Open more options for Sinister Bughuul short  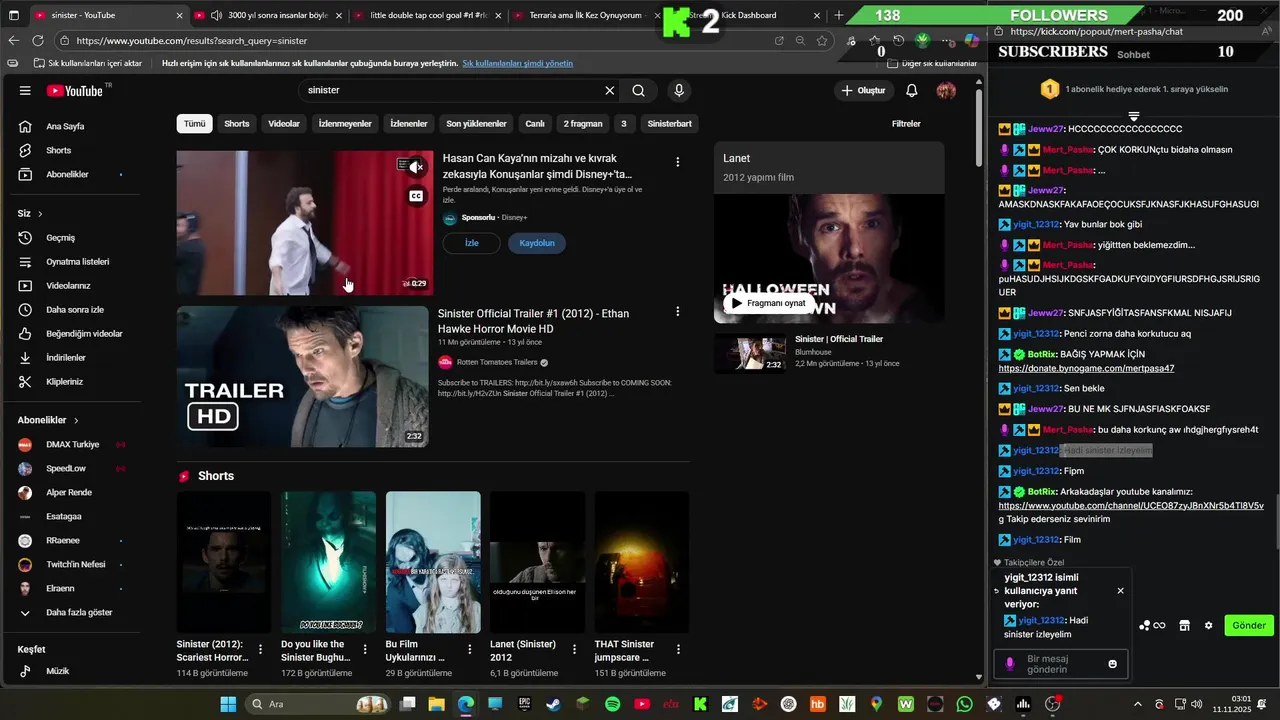point(365,649)
